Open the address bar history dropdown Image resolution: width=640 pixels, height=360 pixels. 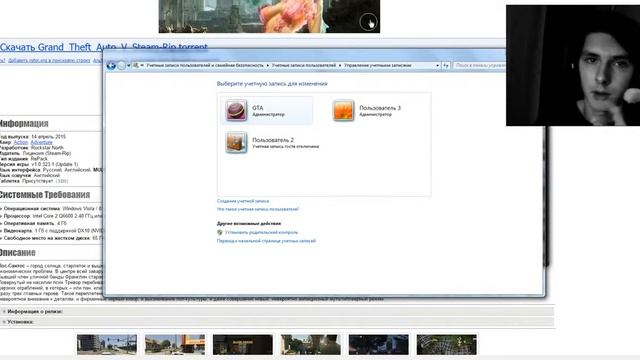coord(437,65)
